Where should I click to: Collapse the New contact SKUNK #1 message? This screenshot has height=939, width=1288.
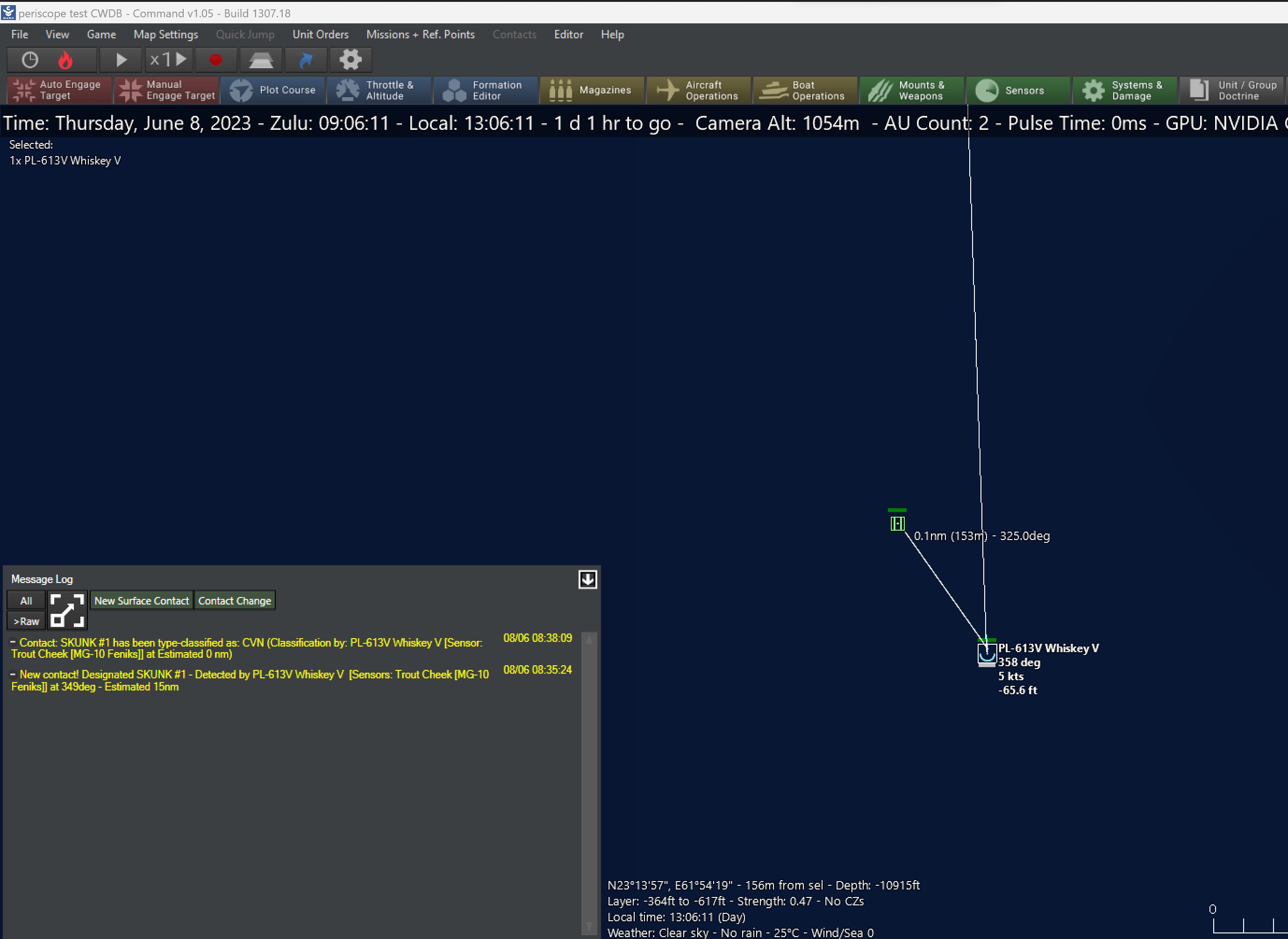pyautogui.click(x=13, y=674)
